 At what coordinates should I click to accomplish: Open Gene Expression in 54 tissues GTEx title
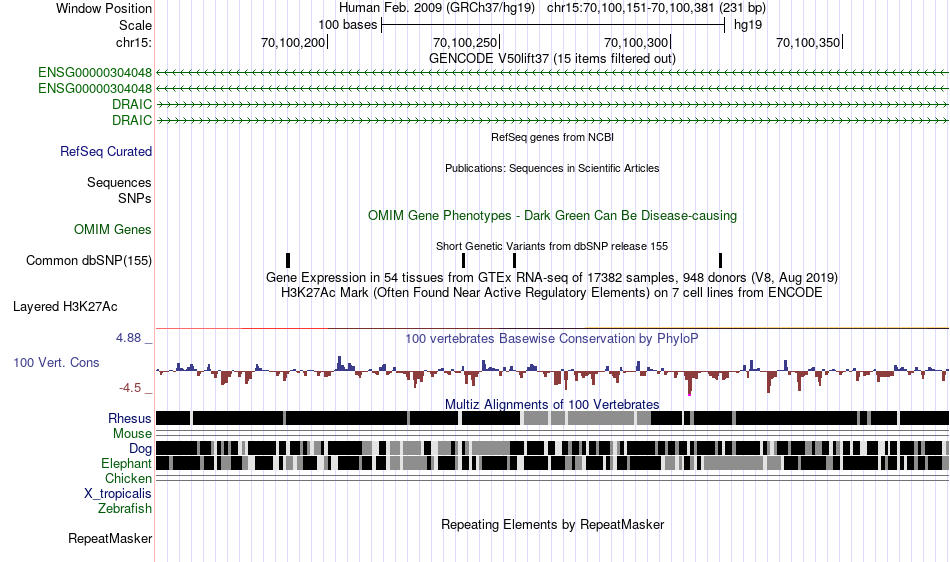[552, 277]
